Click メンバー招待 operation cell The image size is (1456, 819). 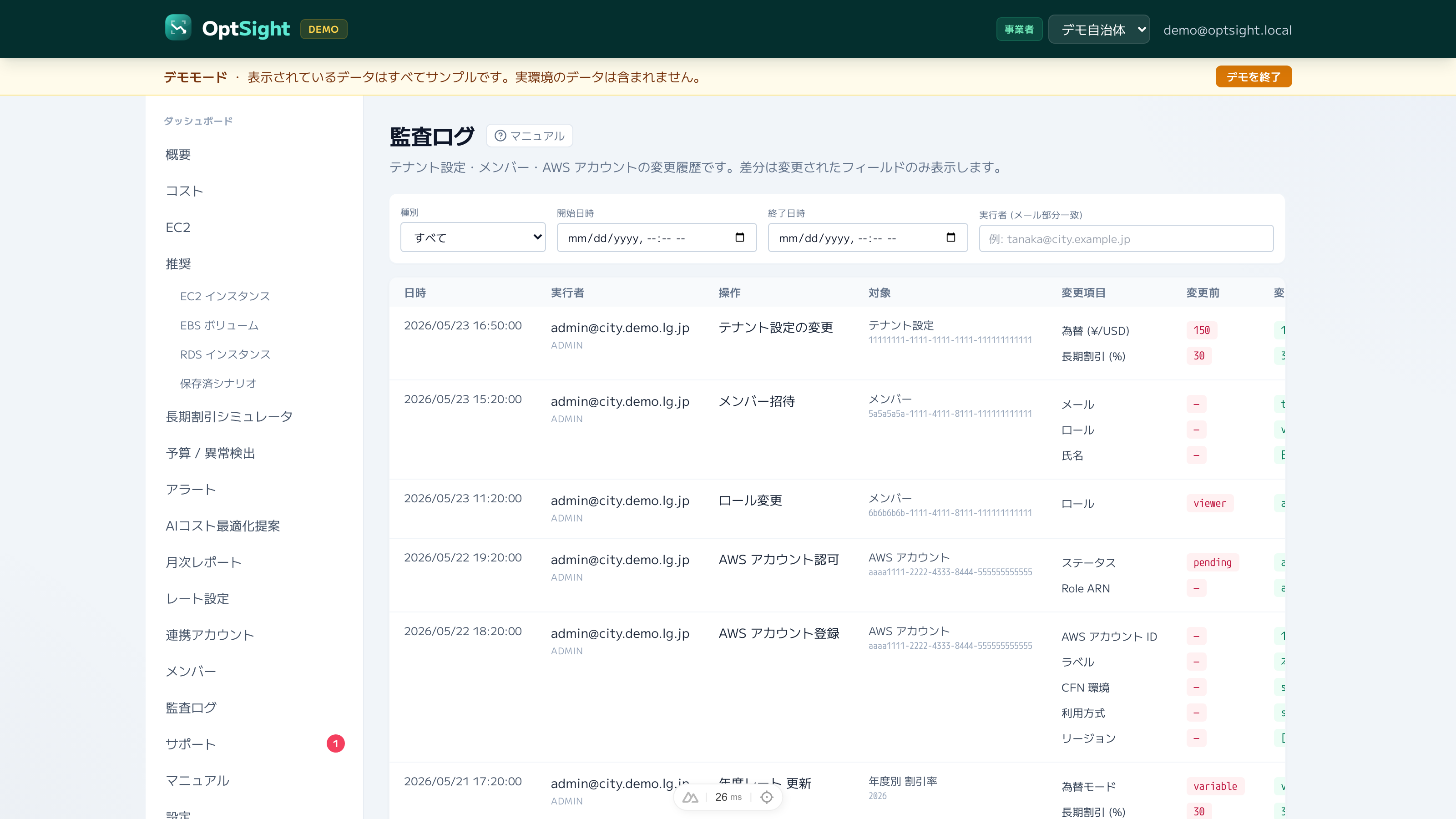point(756,401)
